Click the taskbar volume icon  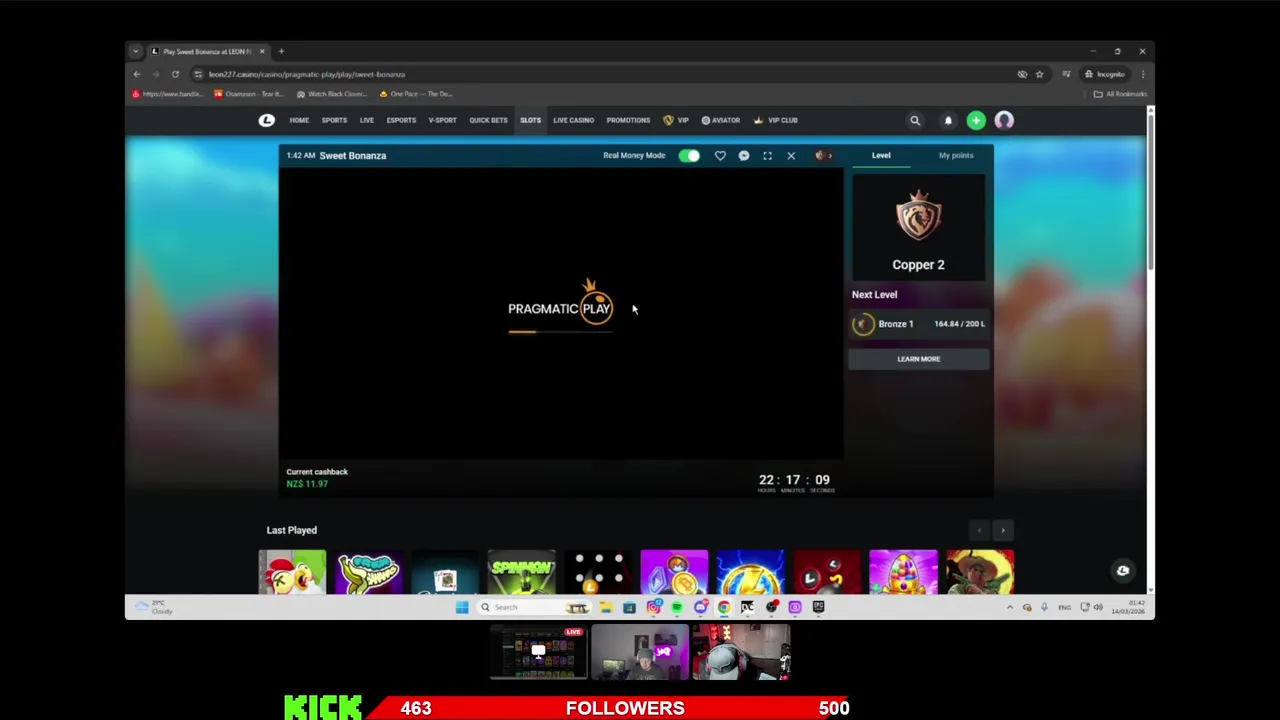pos(1098,607)
